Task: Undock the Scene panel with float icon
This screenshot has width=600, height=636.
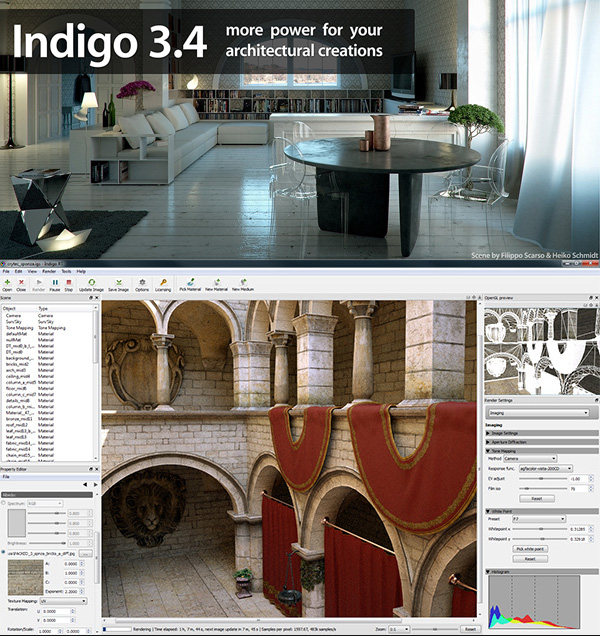Action: click(x=91, y=298)
